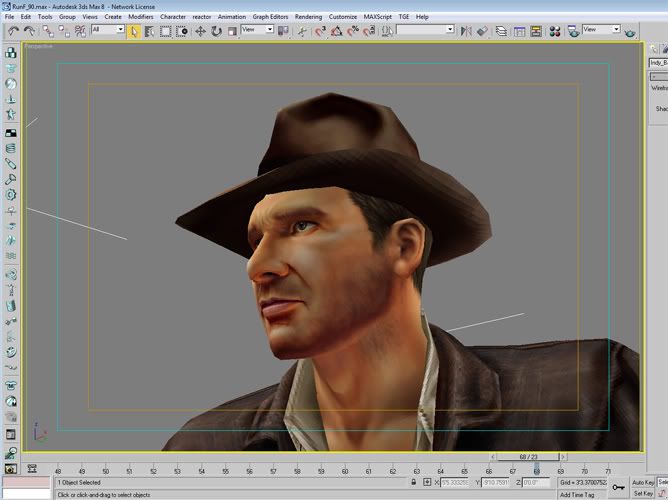Click the Perspective viewport label

pos(38,46)
